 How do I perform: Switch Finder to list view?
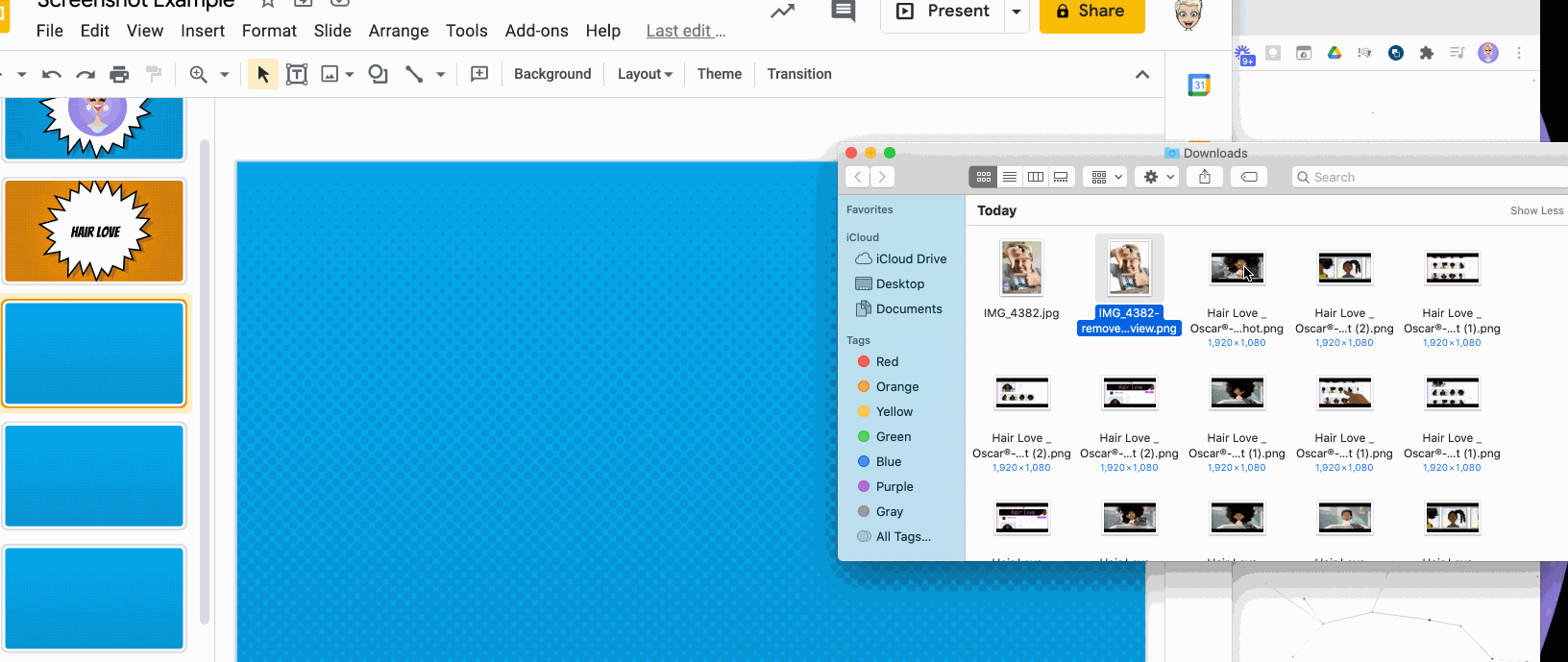tap(1010, 177)
